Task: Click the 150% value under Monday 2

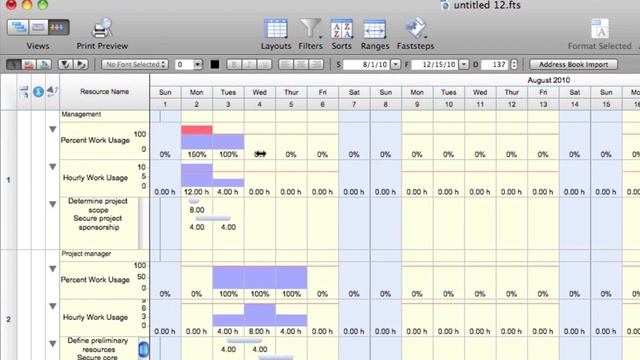Action: [197, 154]
